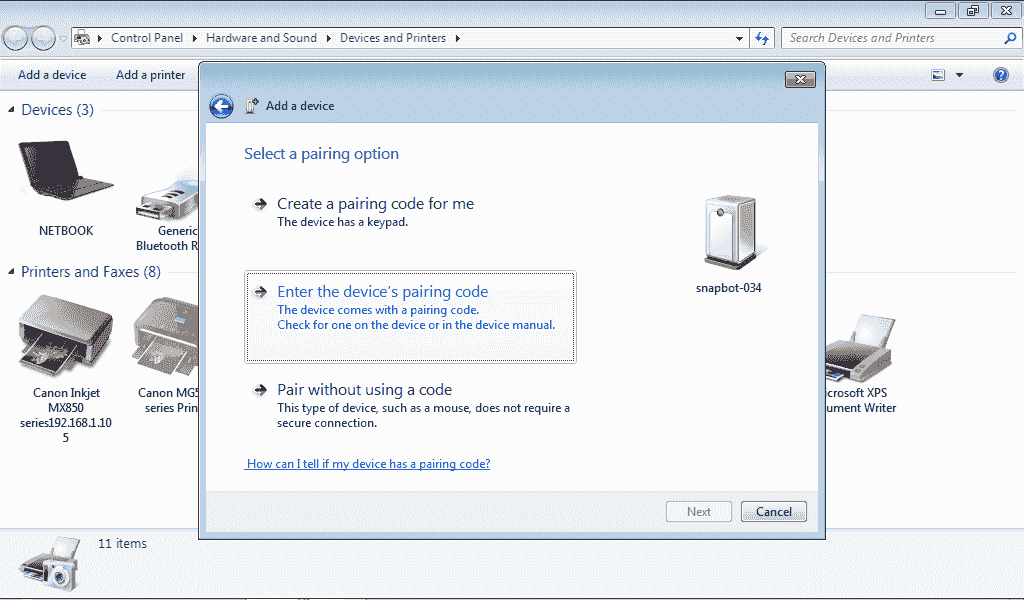Click the Cancel button in the dialog

[773, 512]
